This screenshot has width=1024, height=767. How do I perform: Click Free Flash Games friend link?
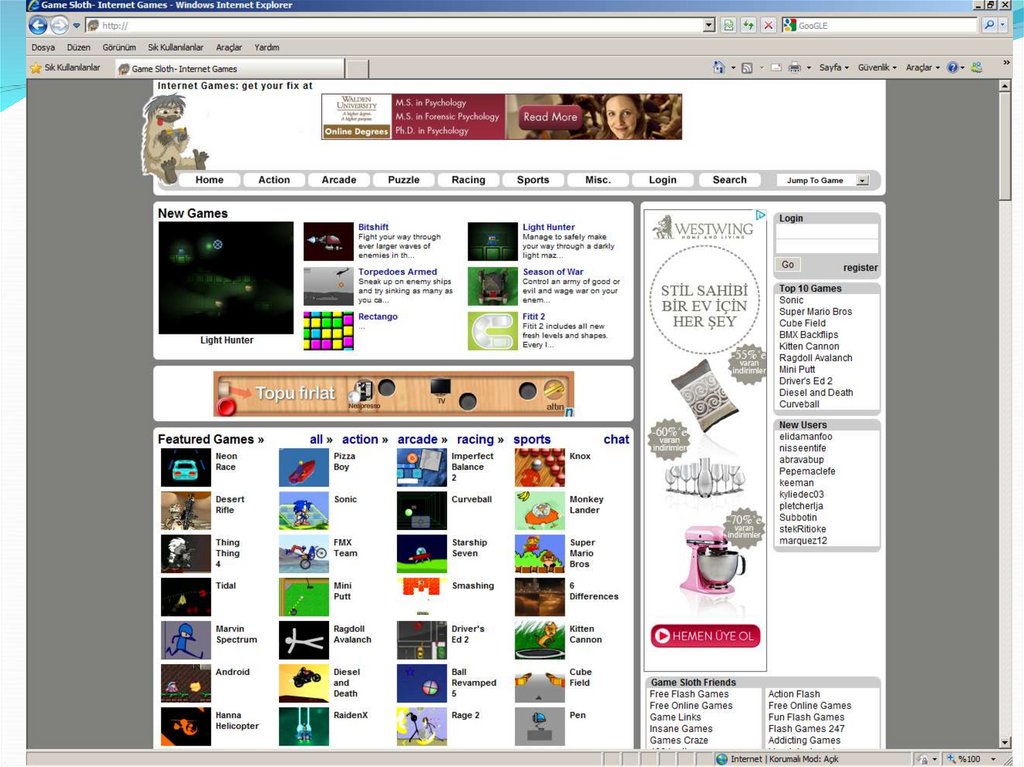[x=689, y=694]
